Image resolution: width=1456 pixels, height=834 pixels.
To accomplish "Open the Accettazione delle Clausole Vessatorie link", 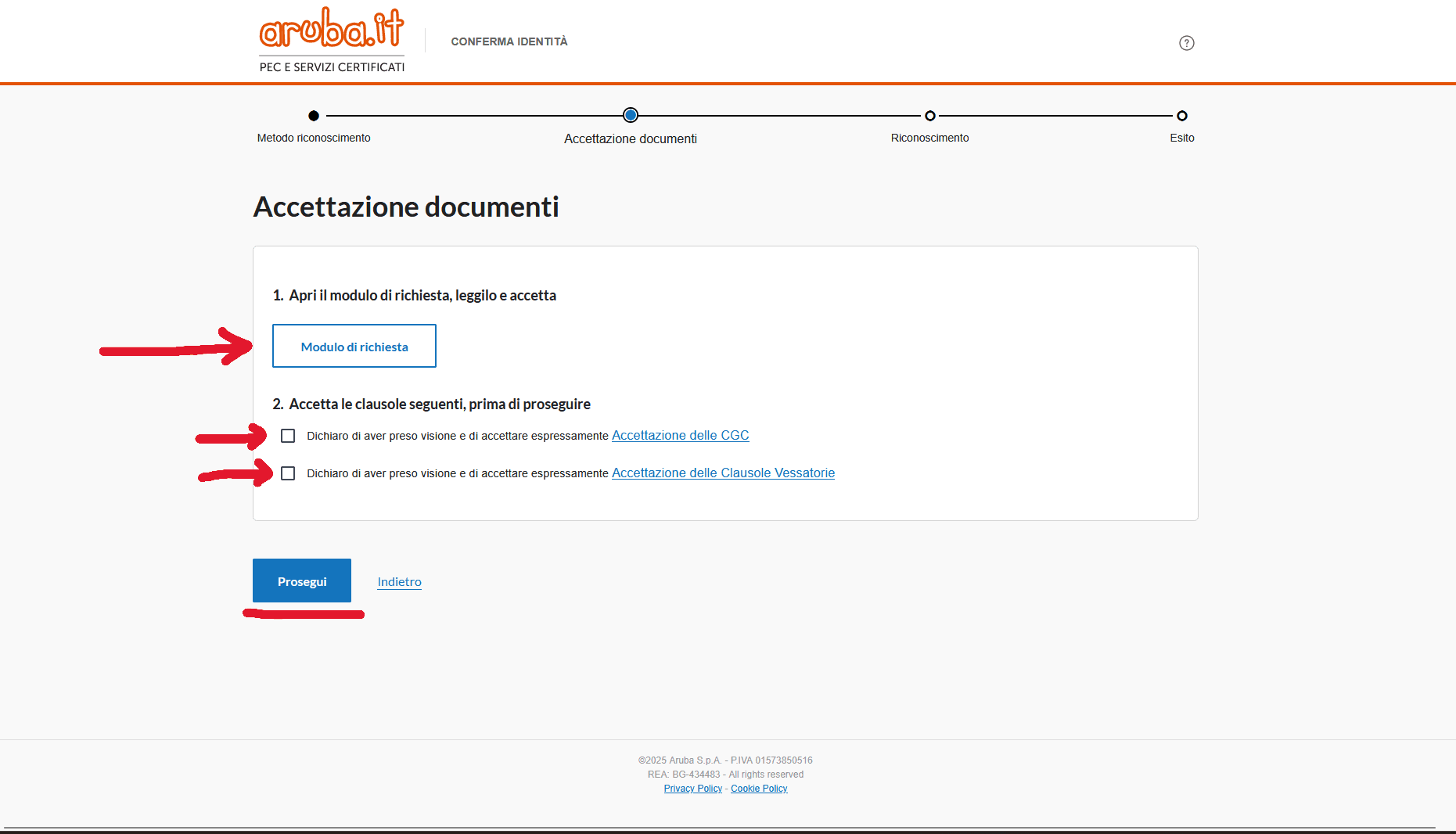I will (x=723, y=473).
